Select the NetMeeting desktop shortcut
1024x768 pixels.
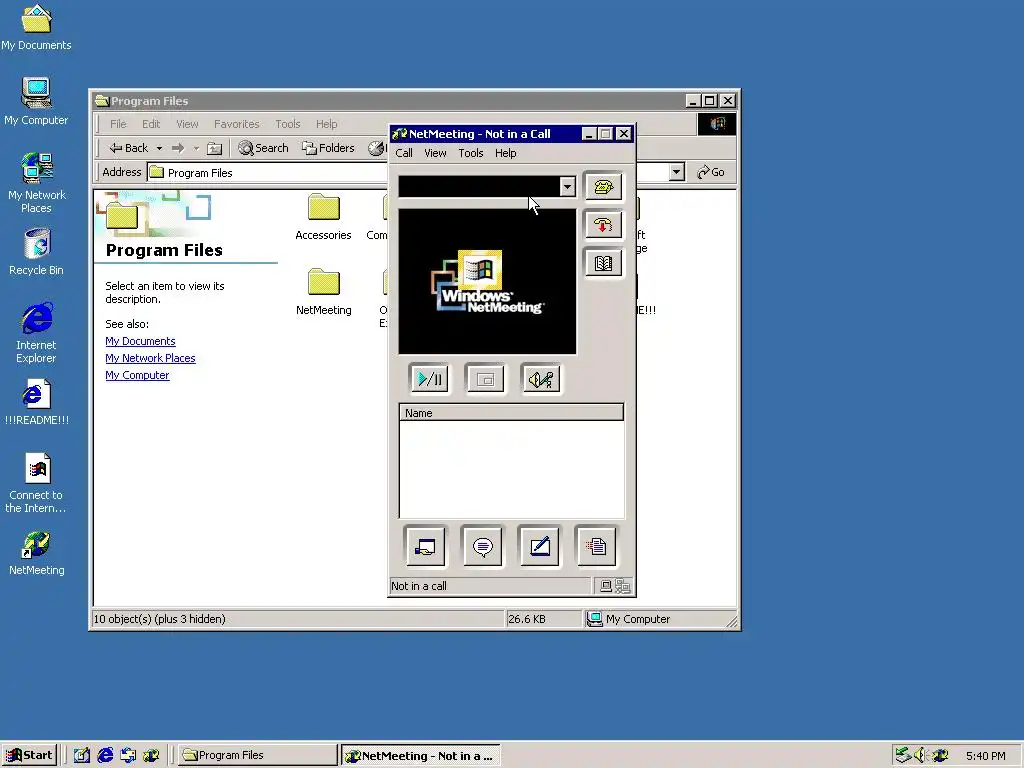tap(37, 553)
